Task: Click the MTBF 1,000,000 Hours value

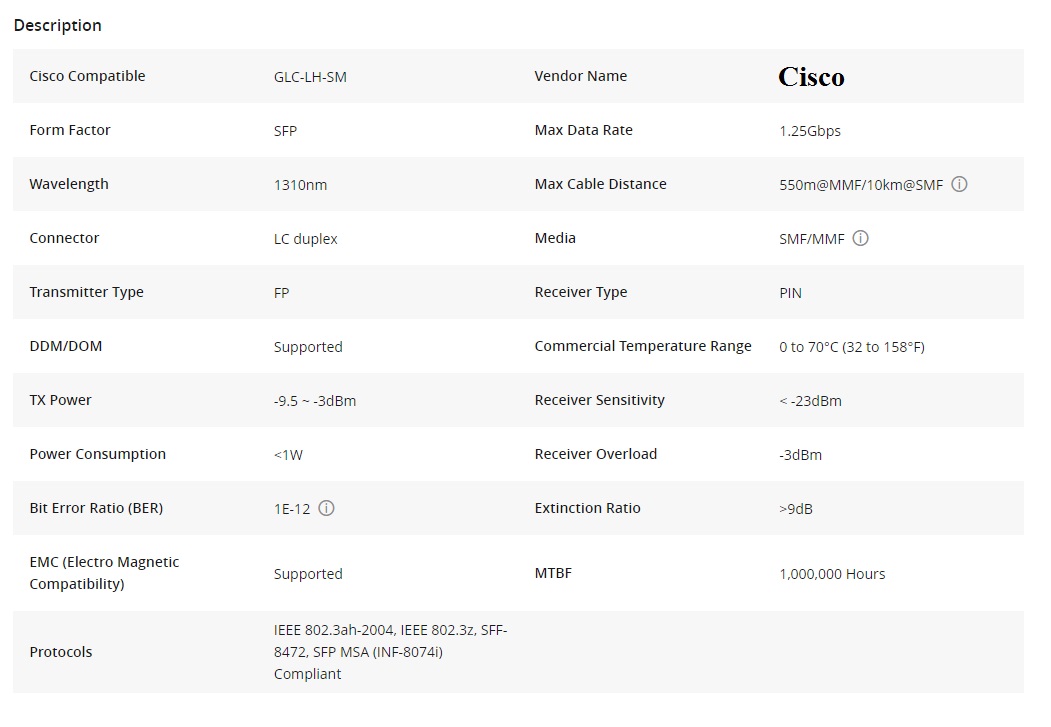Action: point(832,574)
